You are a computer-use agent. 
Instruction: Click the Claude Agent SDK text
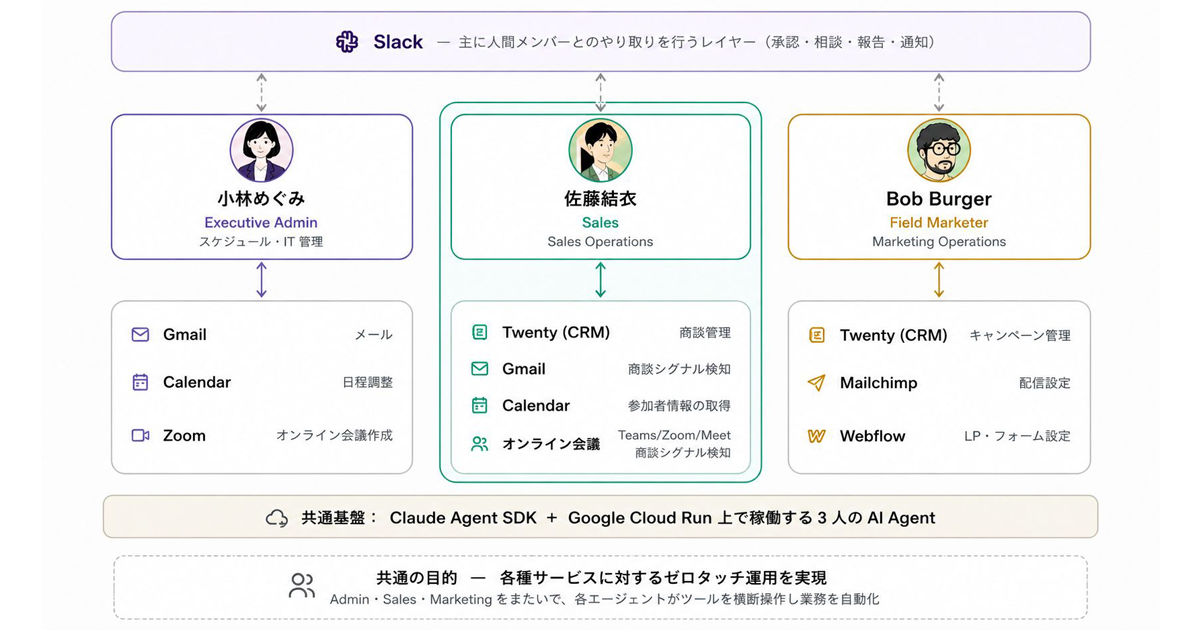(463, 518)
